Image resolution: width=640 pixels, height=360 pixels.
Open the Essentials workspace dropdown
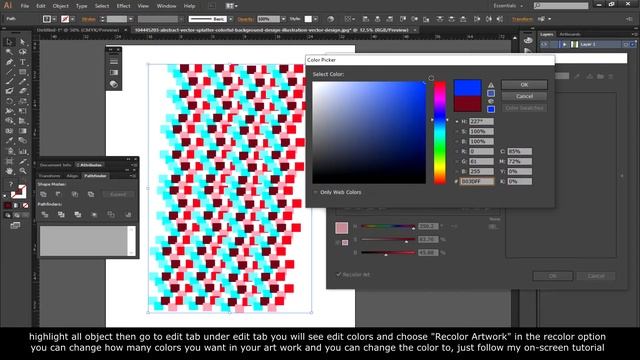508,6
